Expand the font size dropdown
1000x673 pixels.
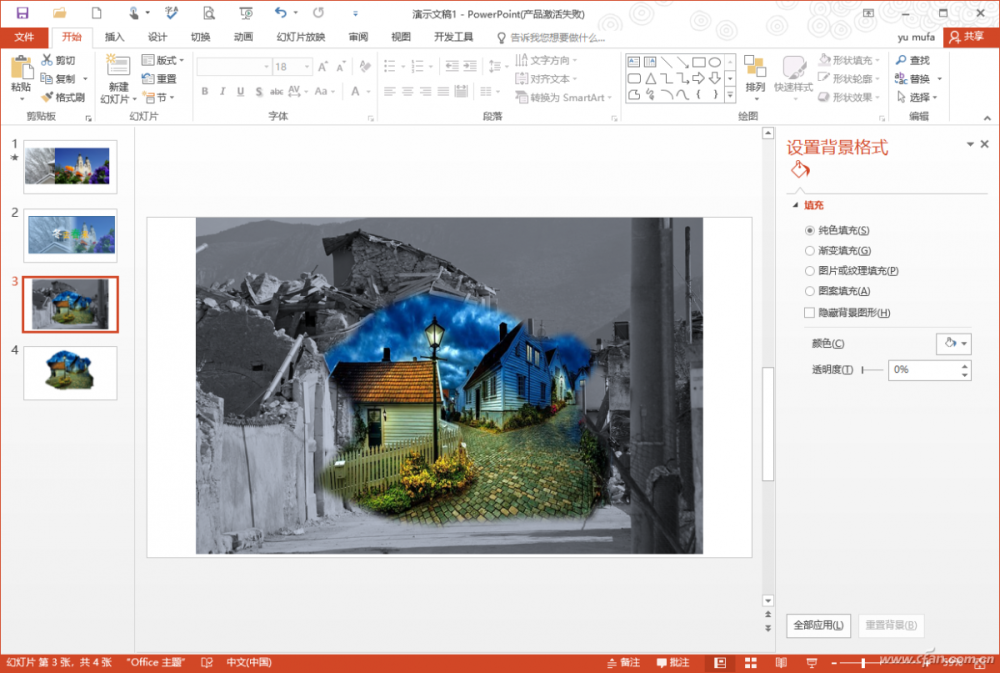(309, 66)
